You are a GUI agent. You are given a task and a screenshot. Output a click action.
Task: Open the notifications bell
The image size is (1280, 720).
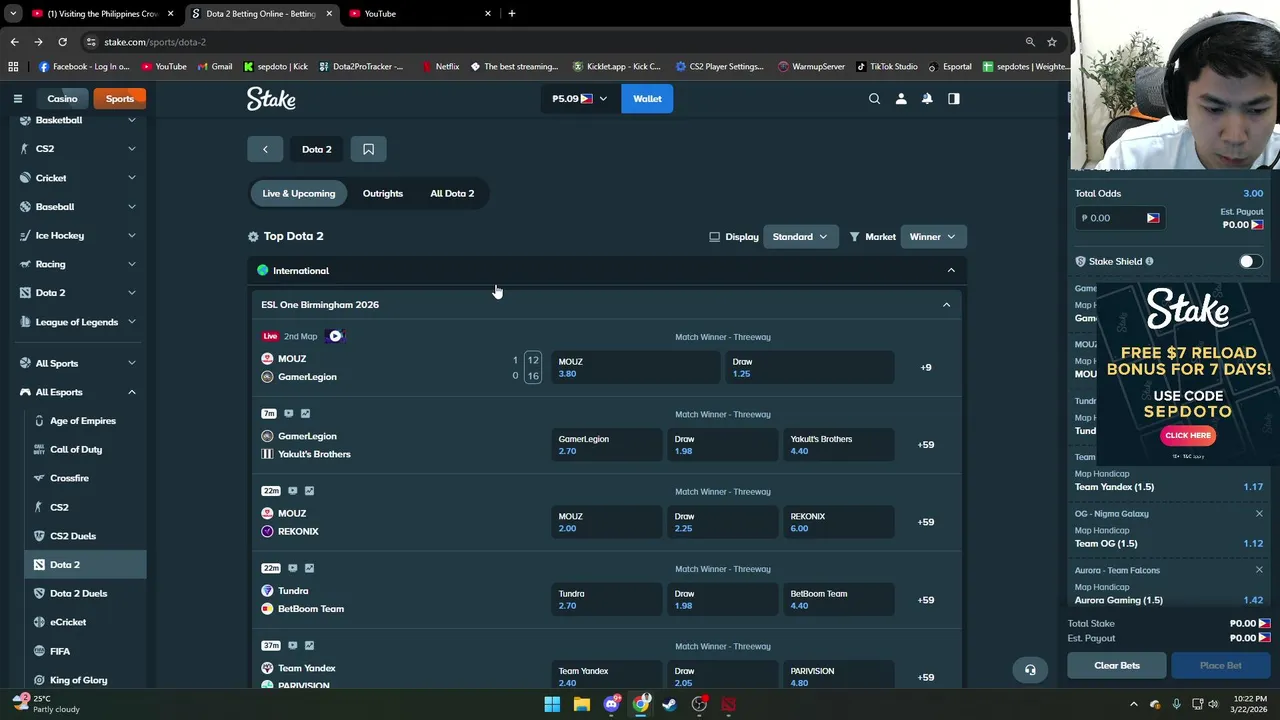click(927, 98)
